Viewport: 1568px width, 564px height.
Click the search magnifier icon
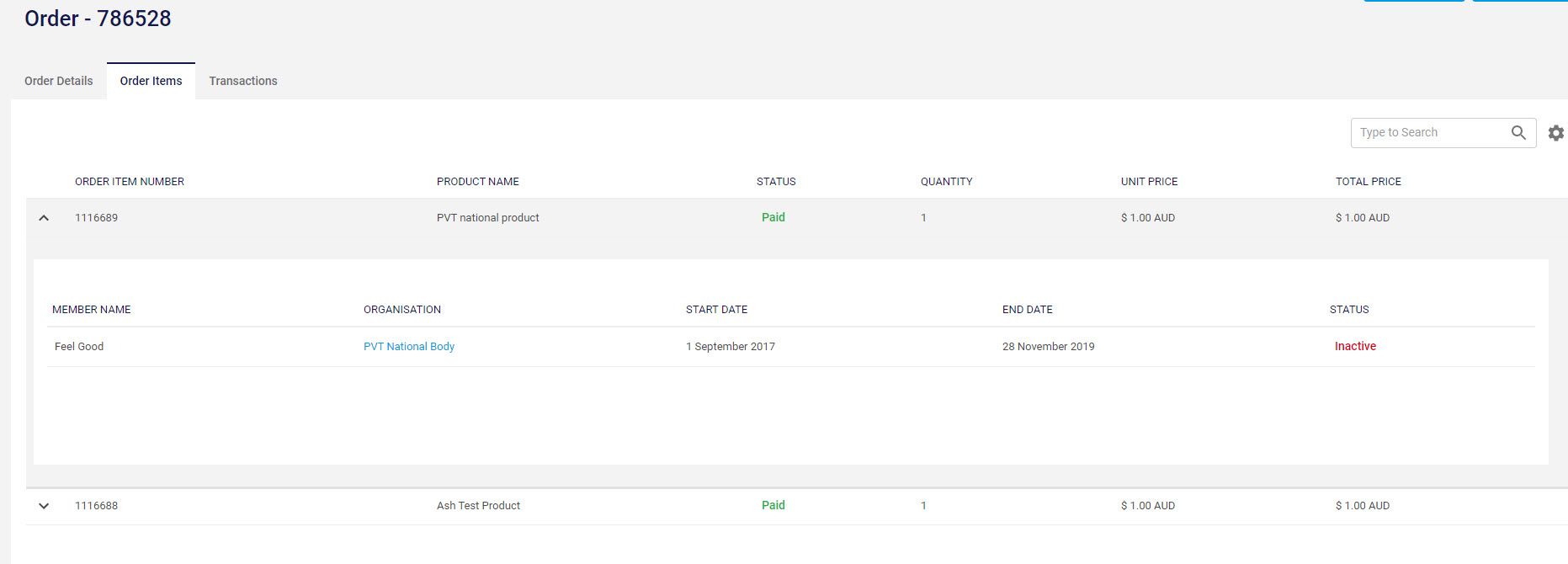tap(1518, 133)
